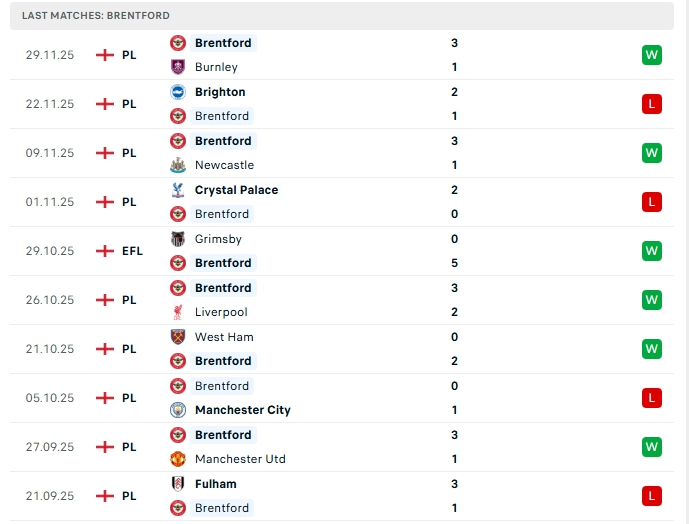
Task: Click the Fulham club crest icon
Action: [x=178, y=484]
